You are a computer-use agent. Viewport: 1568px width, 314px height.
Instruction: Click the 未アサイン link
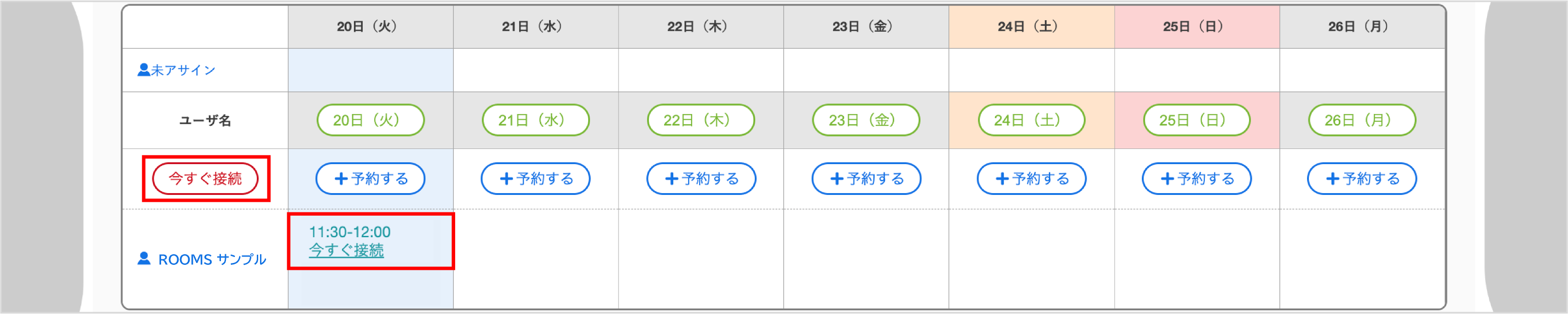183,69
